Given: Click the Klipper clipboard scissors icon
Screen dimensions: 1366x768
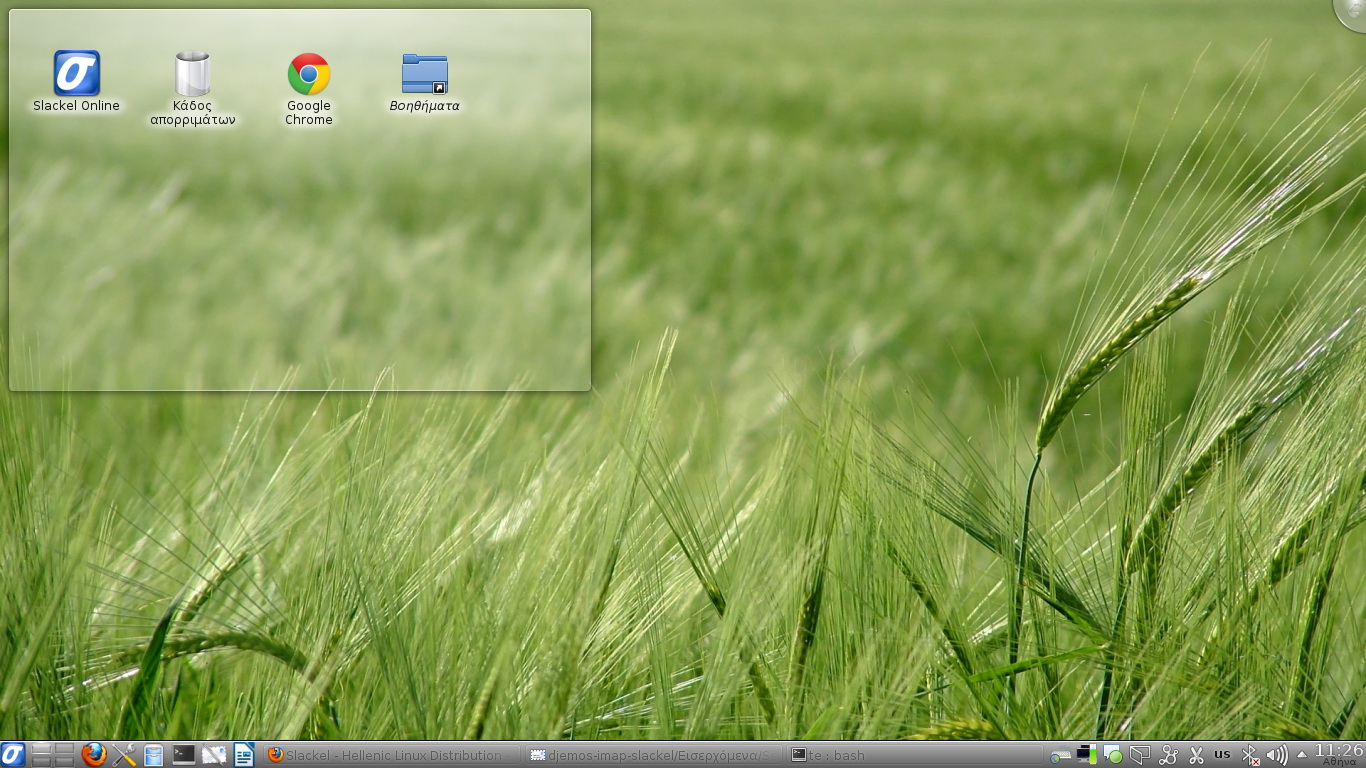Looking at the screenshot, I should tap(1195, 755).
